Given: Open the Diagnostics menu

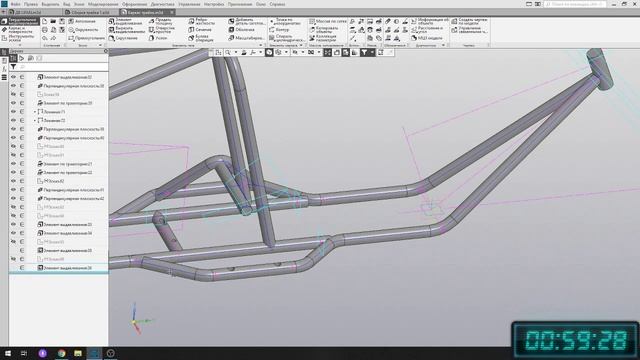Looking at the screenshot, I should 162,4.
